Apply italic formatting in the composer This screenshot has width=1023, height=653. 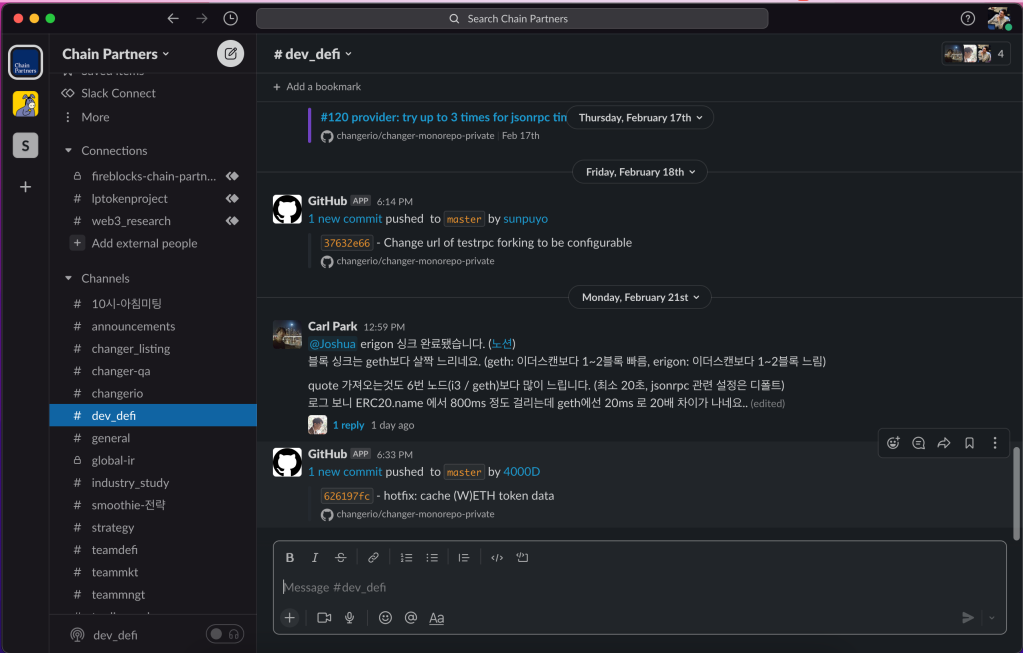click(x=315, y=558)
